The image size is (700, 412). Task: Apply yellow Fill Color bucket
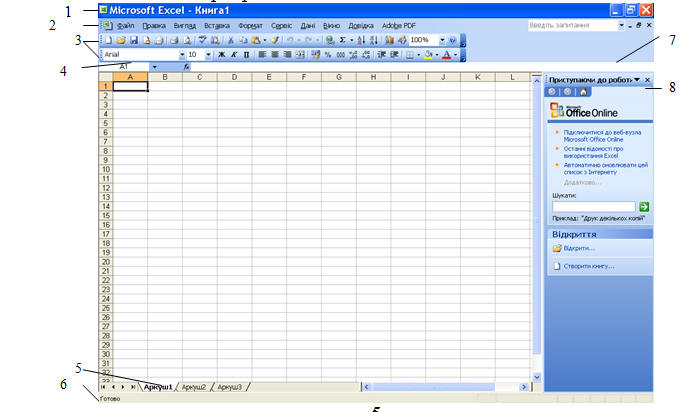pos(428,54)
